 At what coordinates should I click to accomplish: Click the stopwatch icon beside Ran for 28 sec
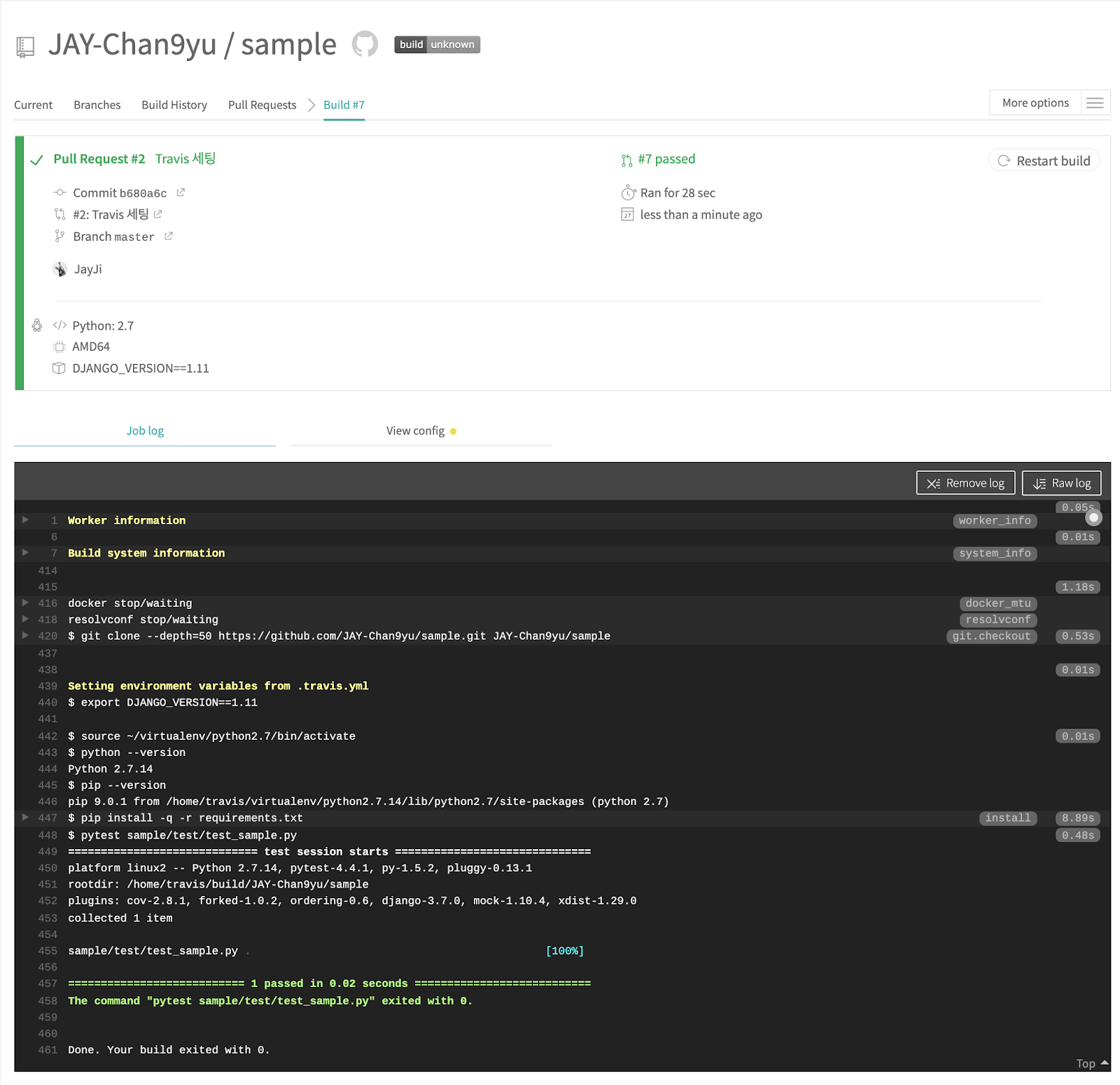[x=628, y=192]
